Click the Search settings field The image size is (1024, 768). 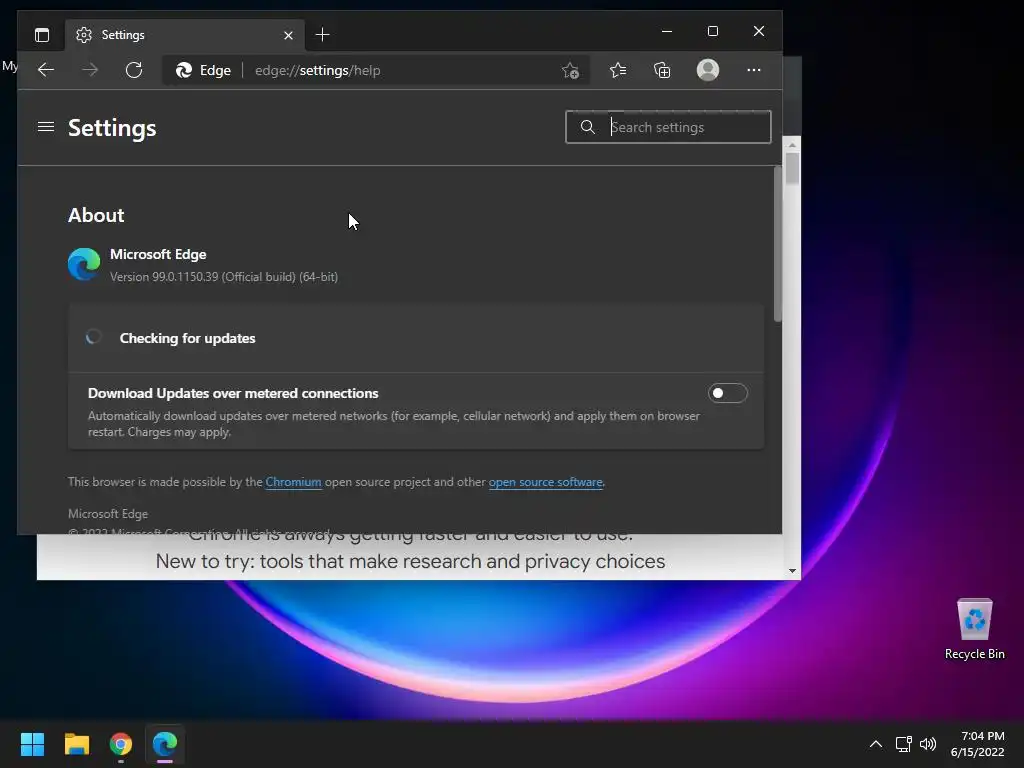668,127
